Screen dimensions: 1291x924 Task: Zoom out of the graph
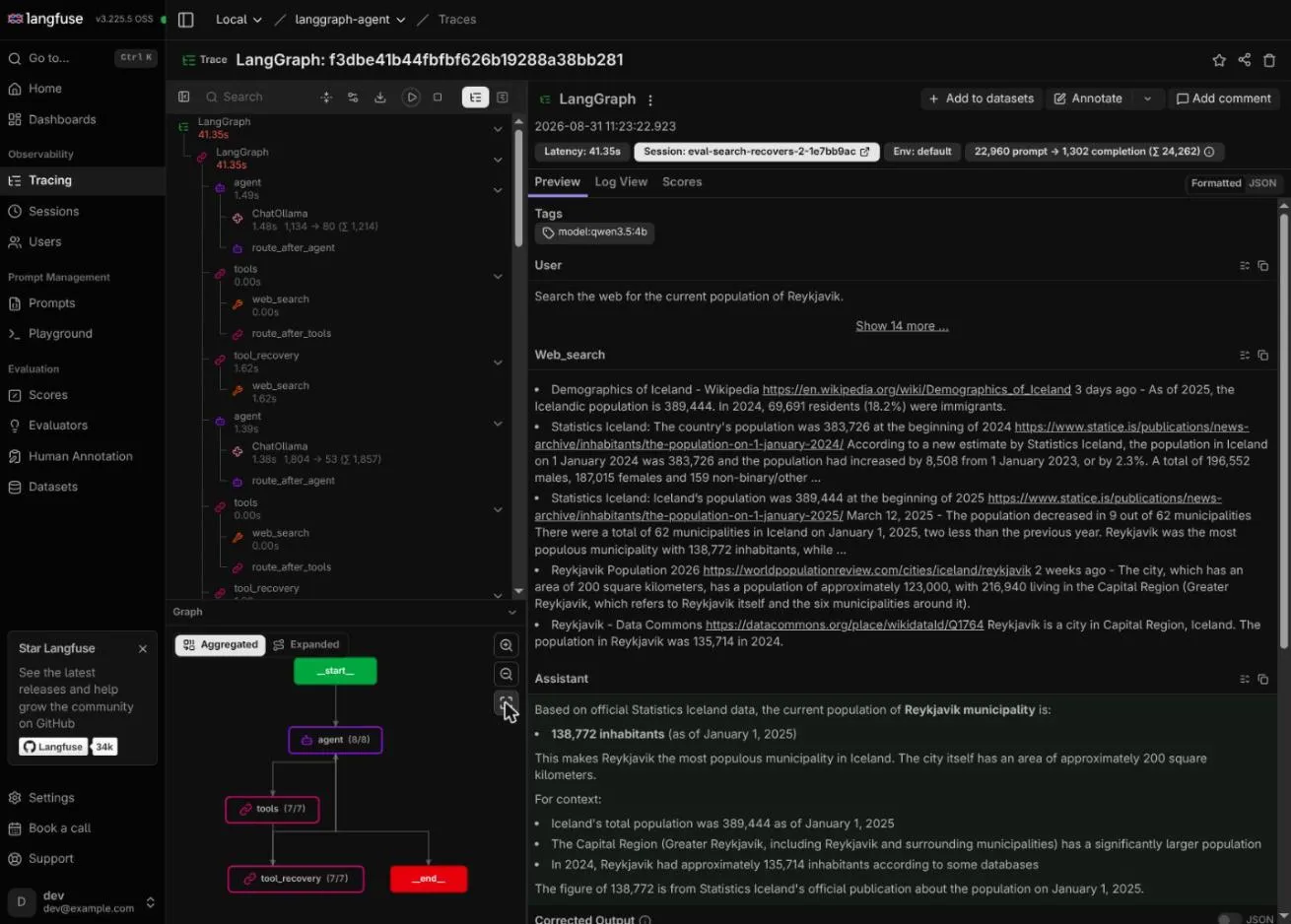click(x=507, y=674)
